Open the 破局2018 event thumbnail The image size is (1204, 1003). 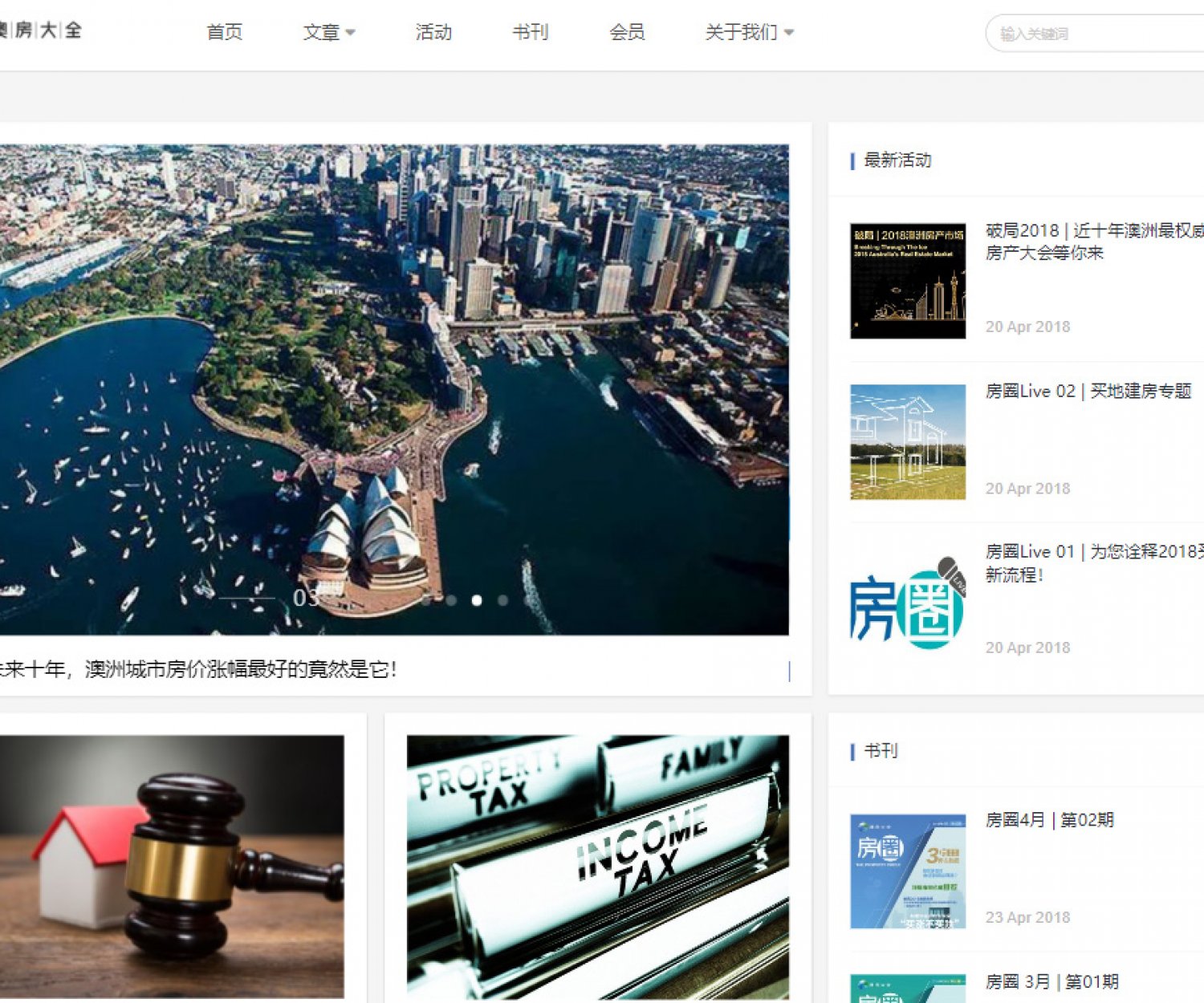(x=908, y=281)
